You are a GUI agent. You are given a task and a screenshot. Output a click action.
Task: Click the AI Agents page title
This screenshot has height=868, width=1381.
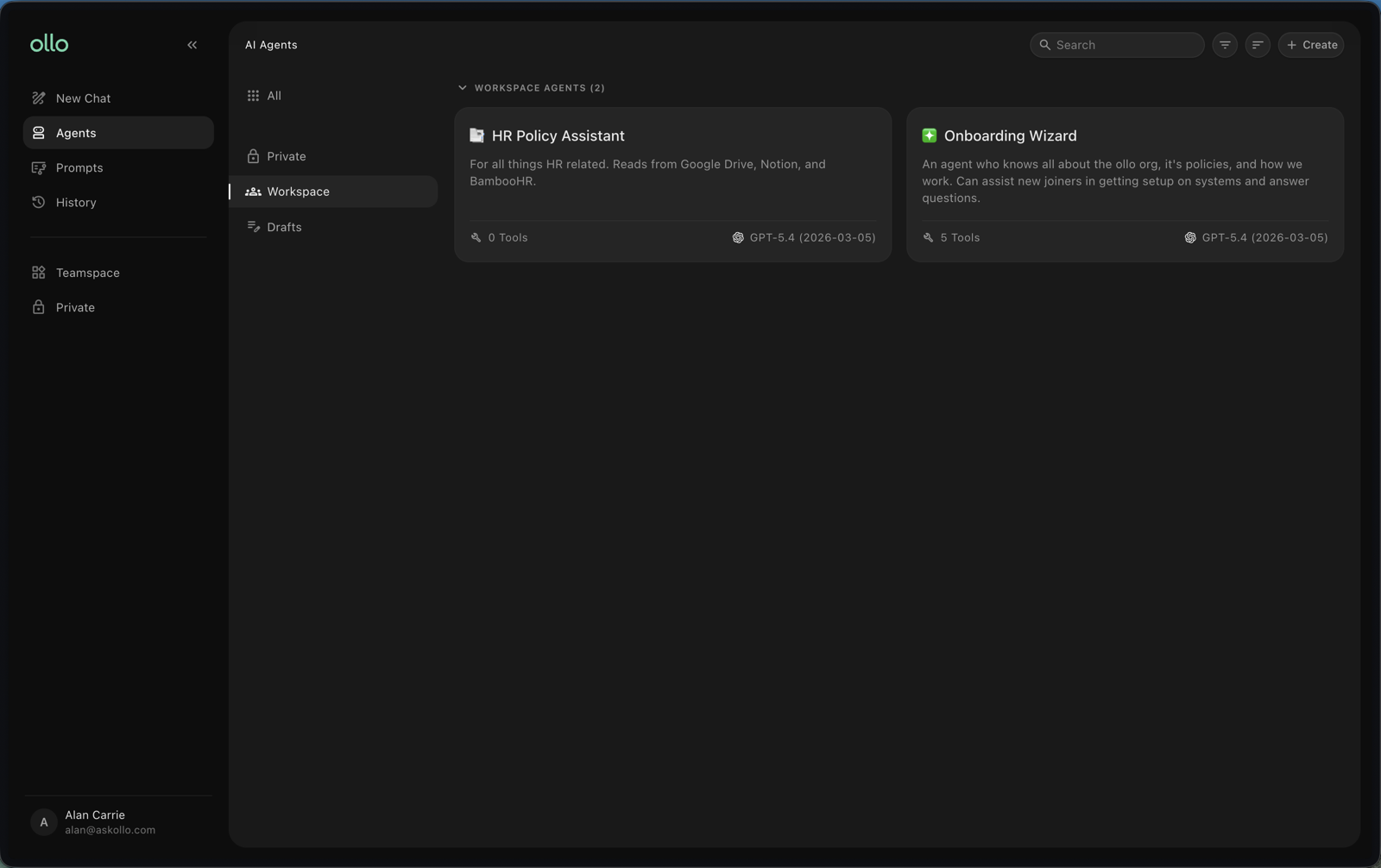click(271, 45)
